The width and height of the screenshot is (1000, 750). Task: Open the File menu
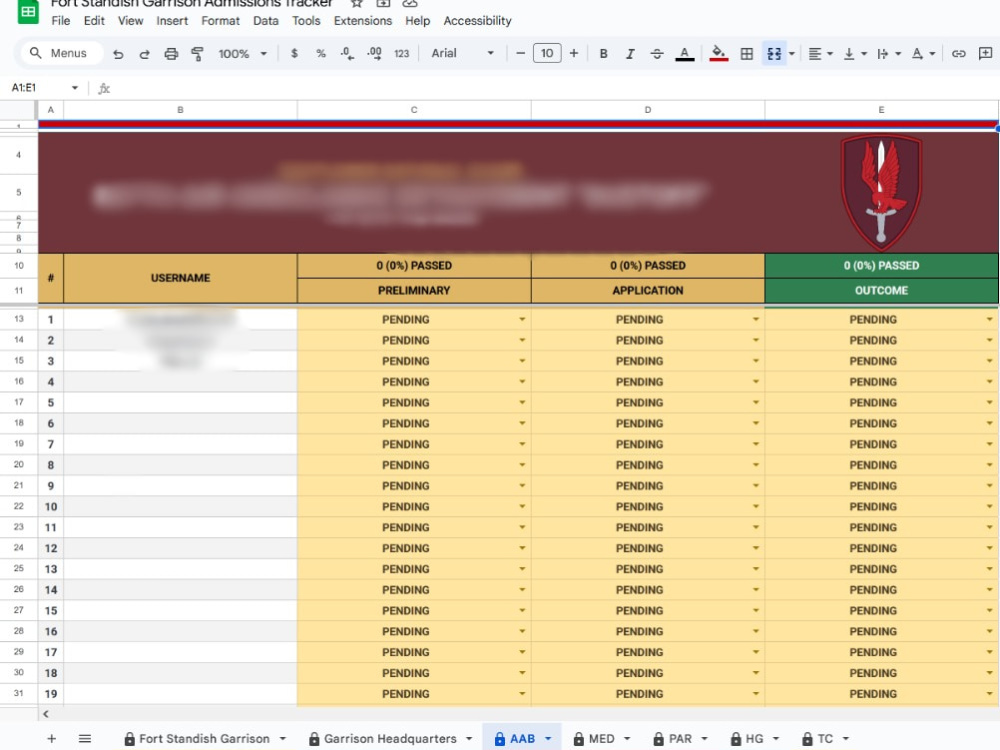[x=61, y=21]
